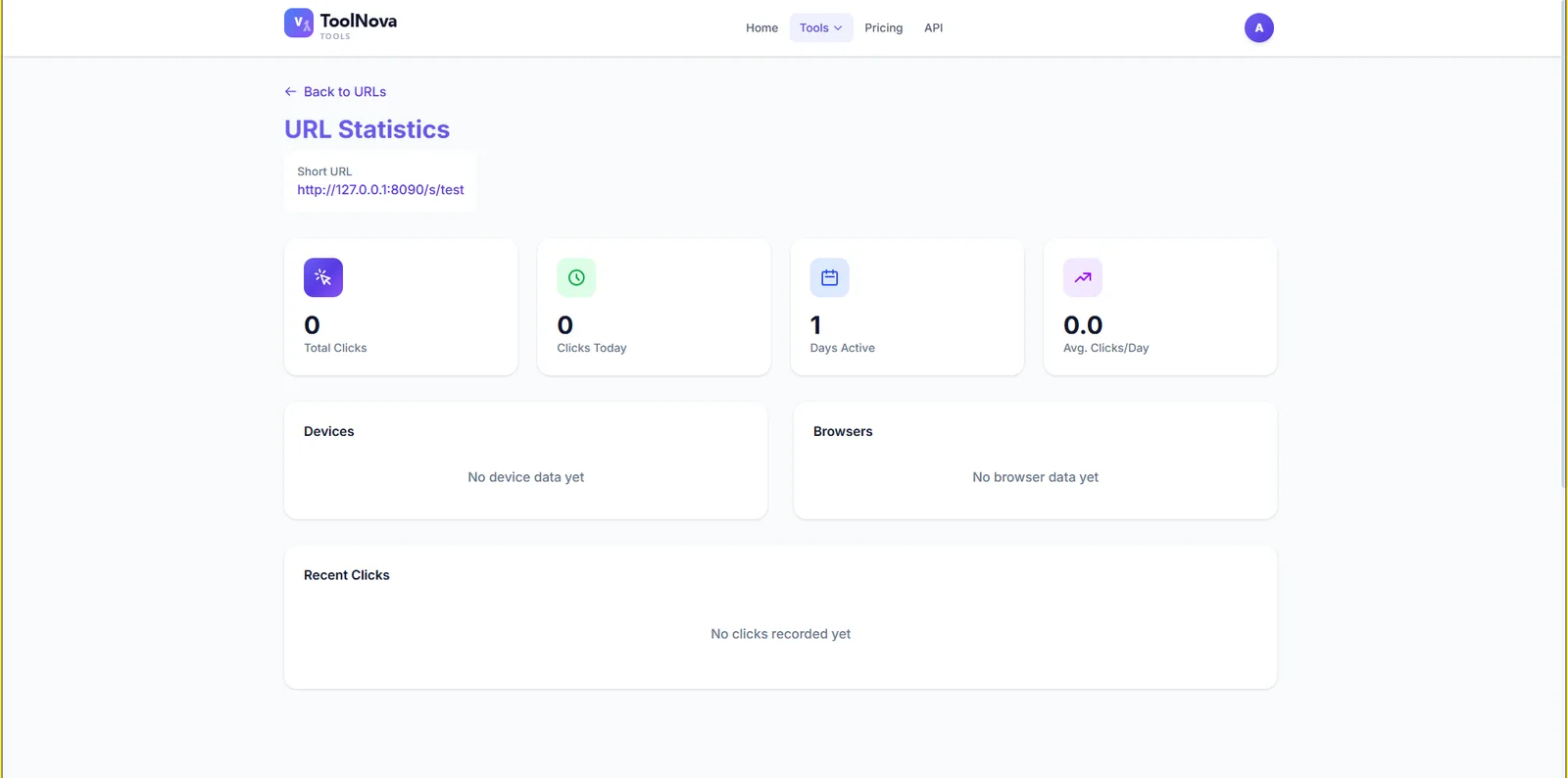Click the back arrow icon
Image resolution: width=1568 pixels, height=778 pixels.
click(290, 92)
